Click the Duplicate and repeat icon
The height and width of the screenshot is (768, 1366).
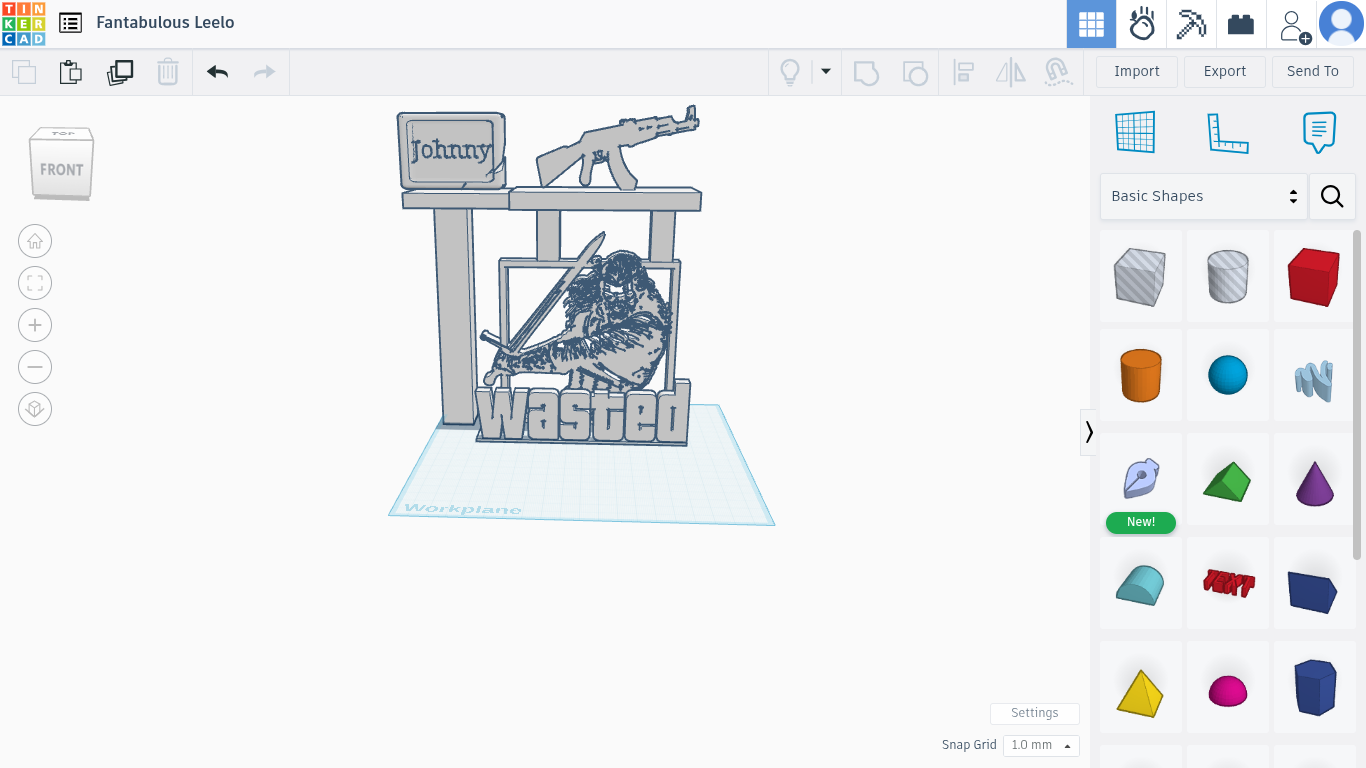point(120,72)
